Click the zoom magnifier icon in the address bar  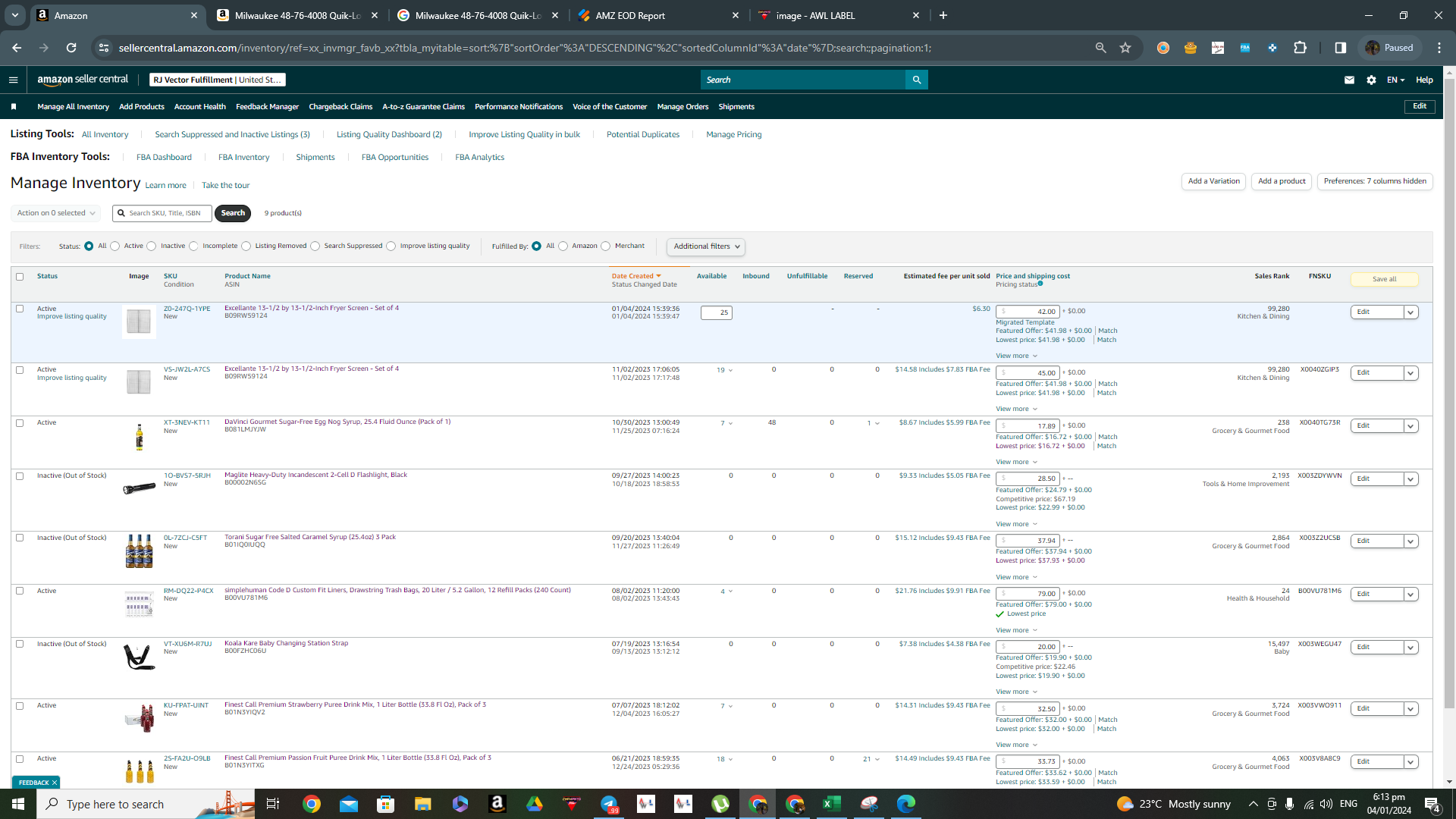1100,48
